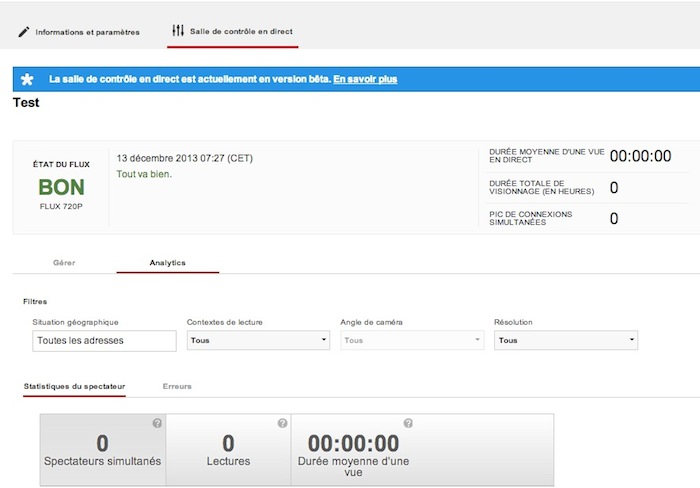The width and height of the screenshot is (700, 488).
Task: Expand the Contextes de lecture dropdown
Action: point(258,340)
